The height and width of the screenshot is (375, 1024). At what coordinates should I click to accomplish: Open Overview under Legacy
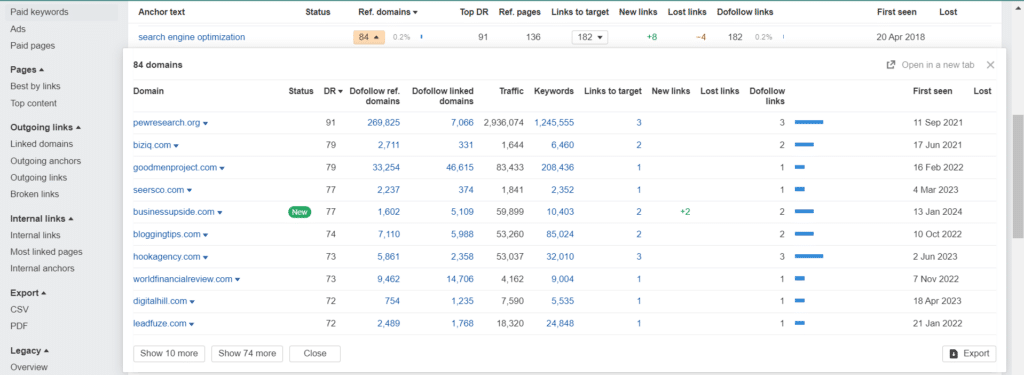click(29, 367)
